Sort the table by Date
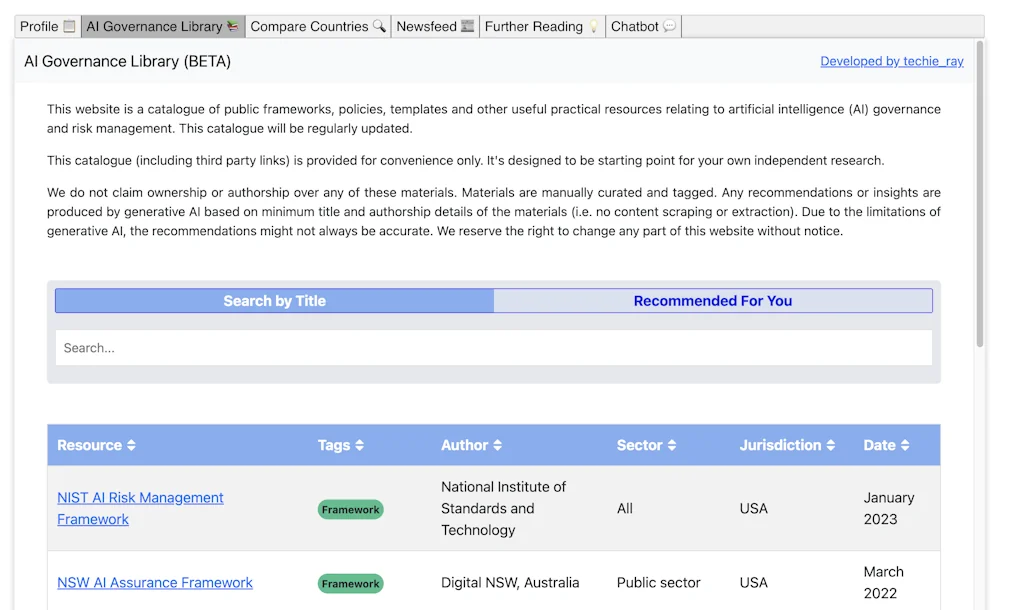Image resolution: width=1024 pixels, height=610 pixels. [x=886, y=445]
